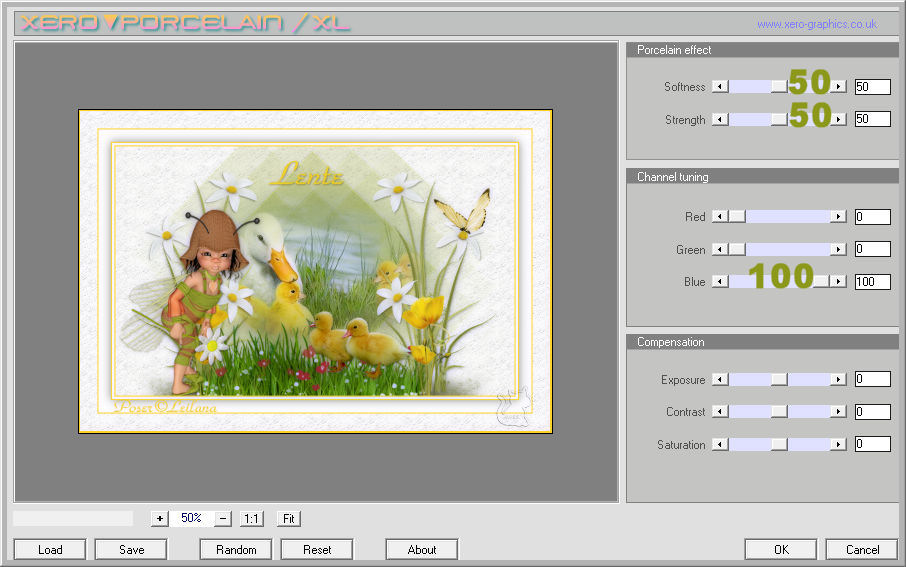Viewport: 906px width, 567px height.
Task: Click the Saturation right arrow
Action: (838, 444)
